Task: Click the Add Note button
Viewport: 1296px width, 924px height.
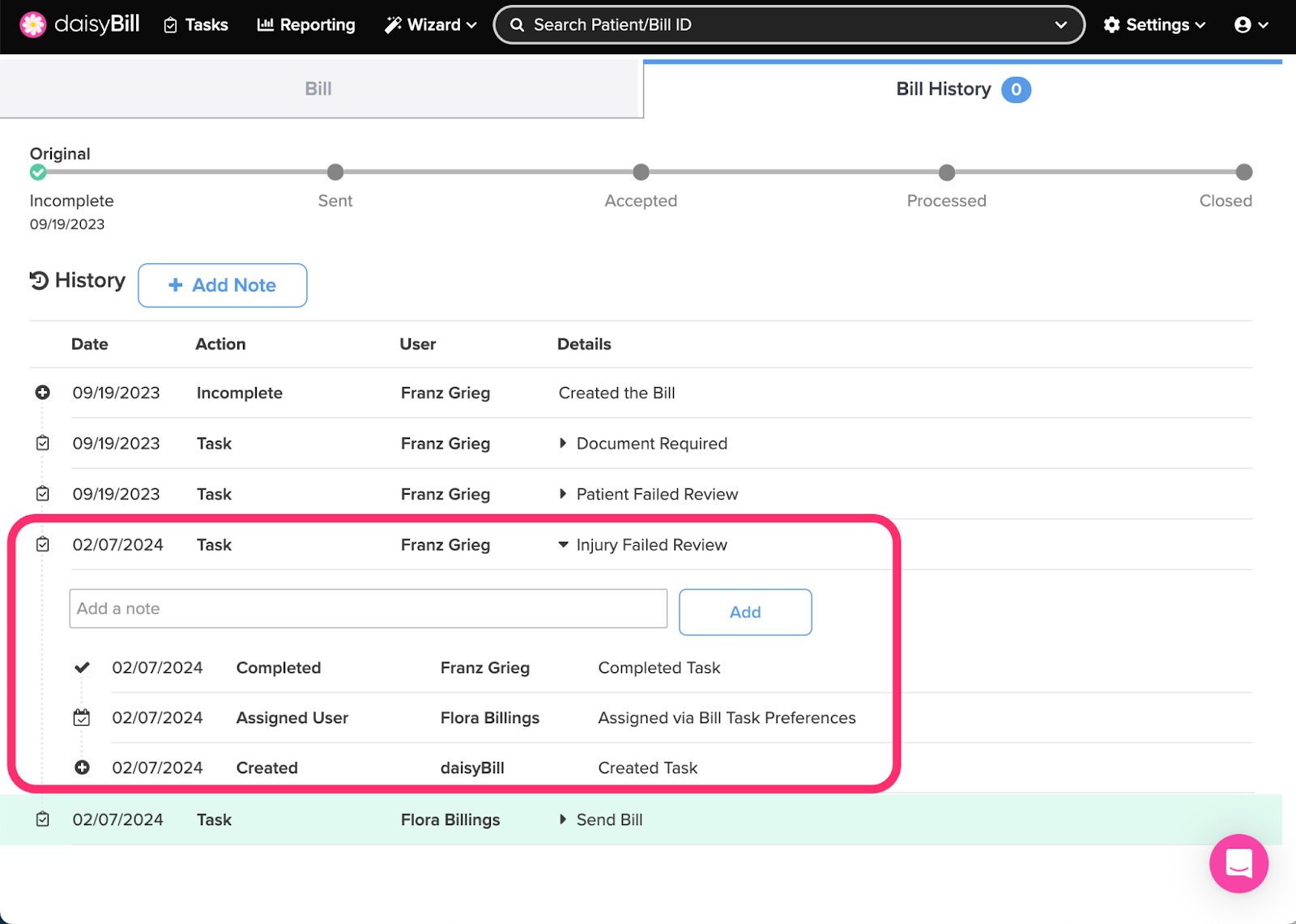Action: click(x=222, y=285)
